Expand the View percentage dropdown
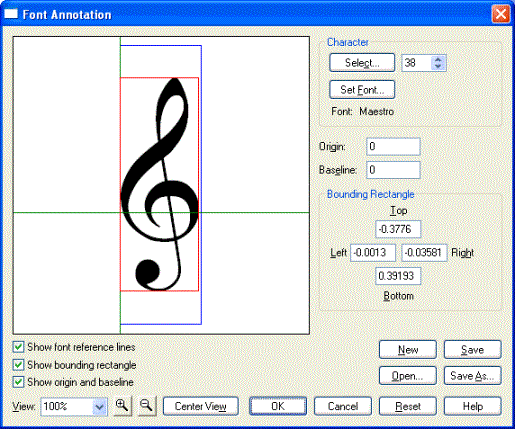 pyautogui.click(x=99, y=407)
